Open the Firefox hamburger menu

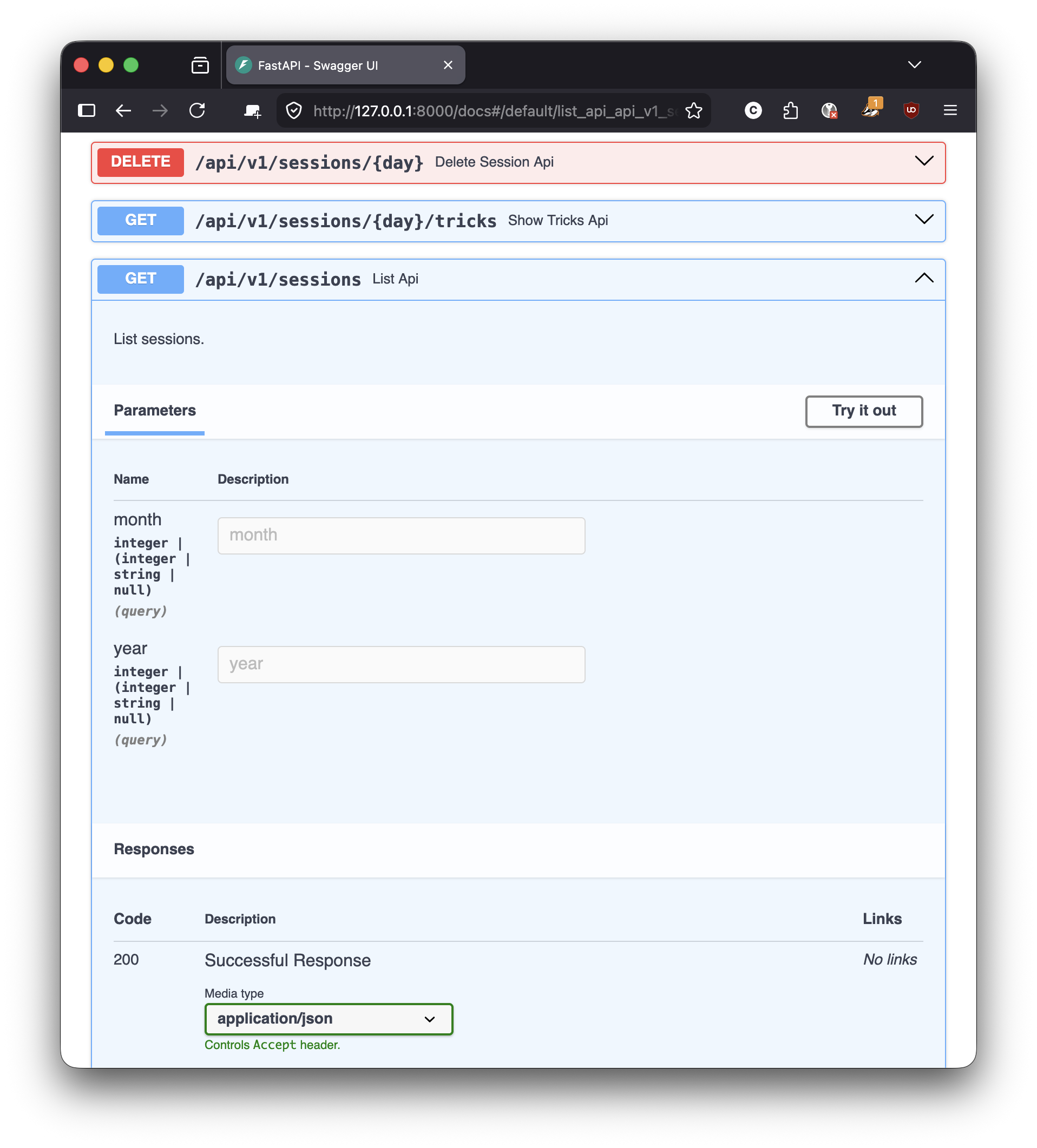[950, 110]
